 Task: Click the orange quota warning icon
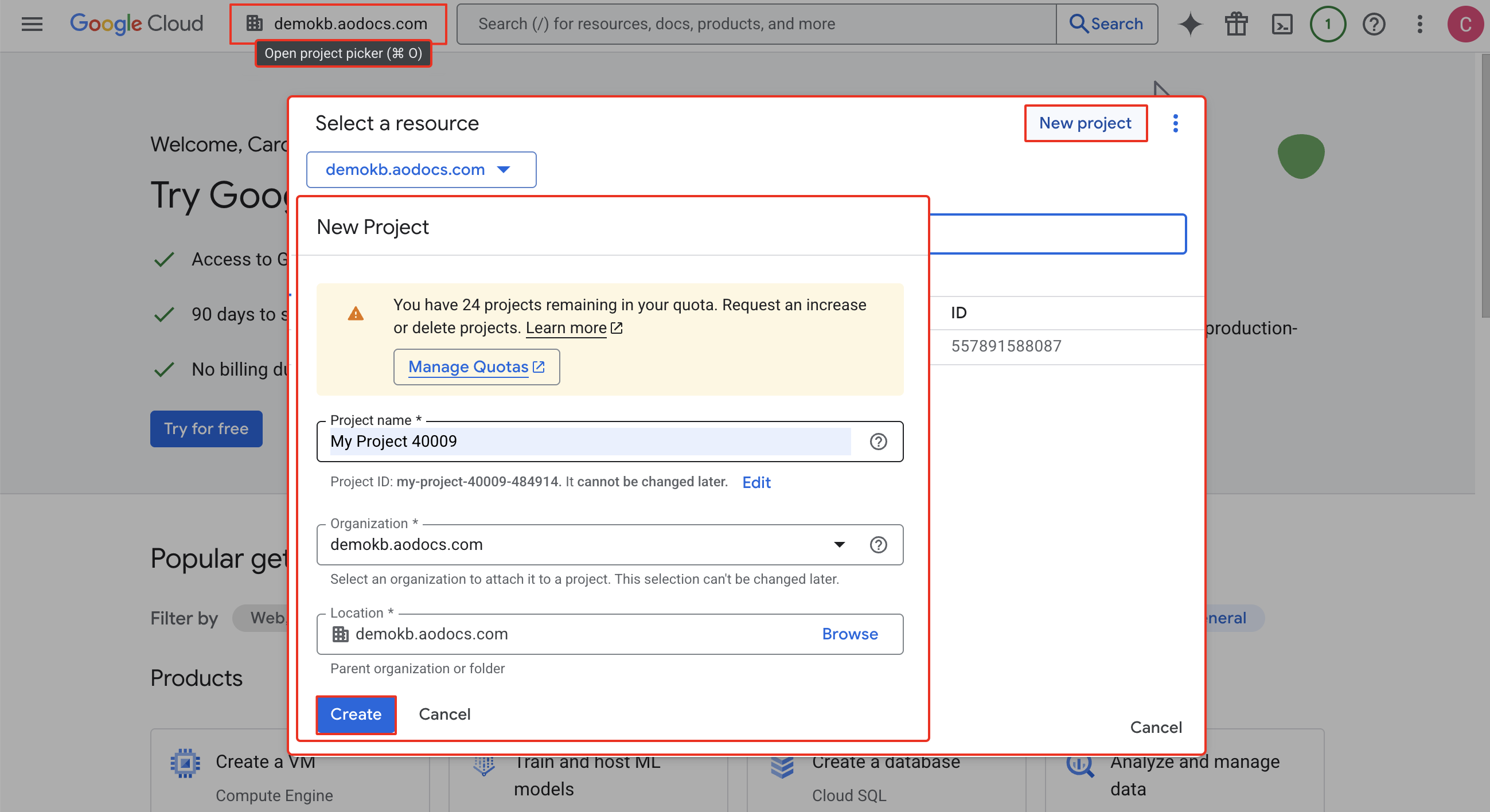[356, 314]
